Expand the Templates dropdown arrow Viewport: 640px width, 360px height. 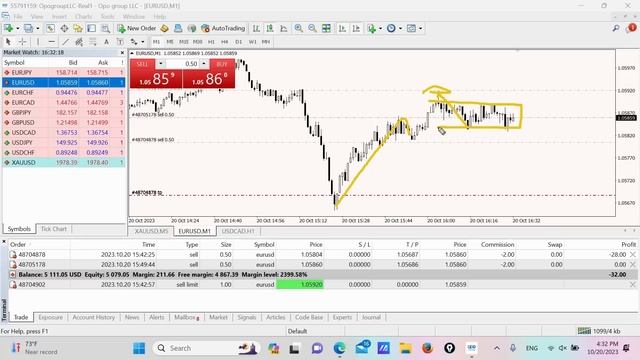tap(420, 28)
